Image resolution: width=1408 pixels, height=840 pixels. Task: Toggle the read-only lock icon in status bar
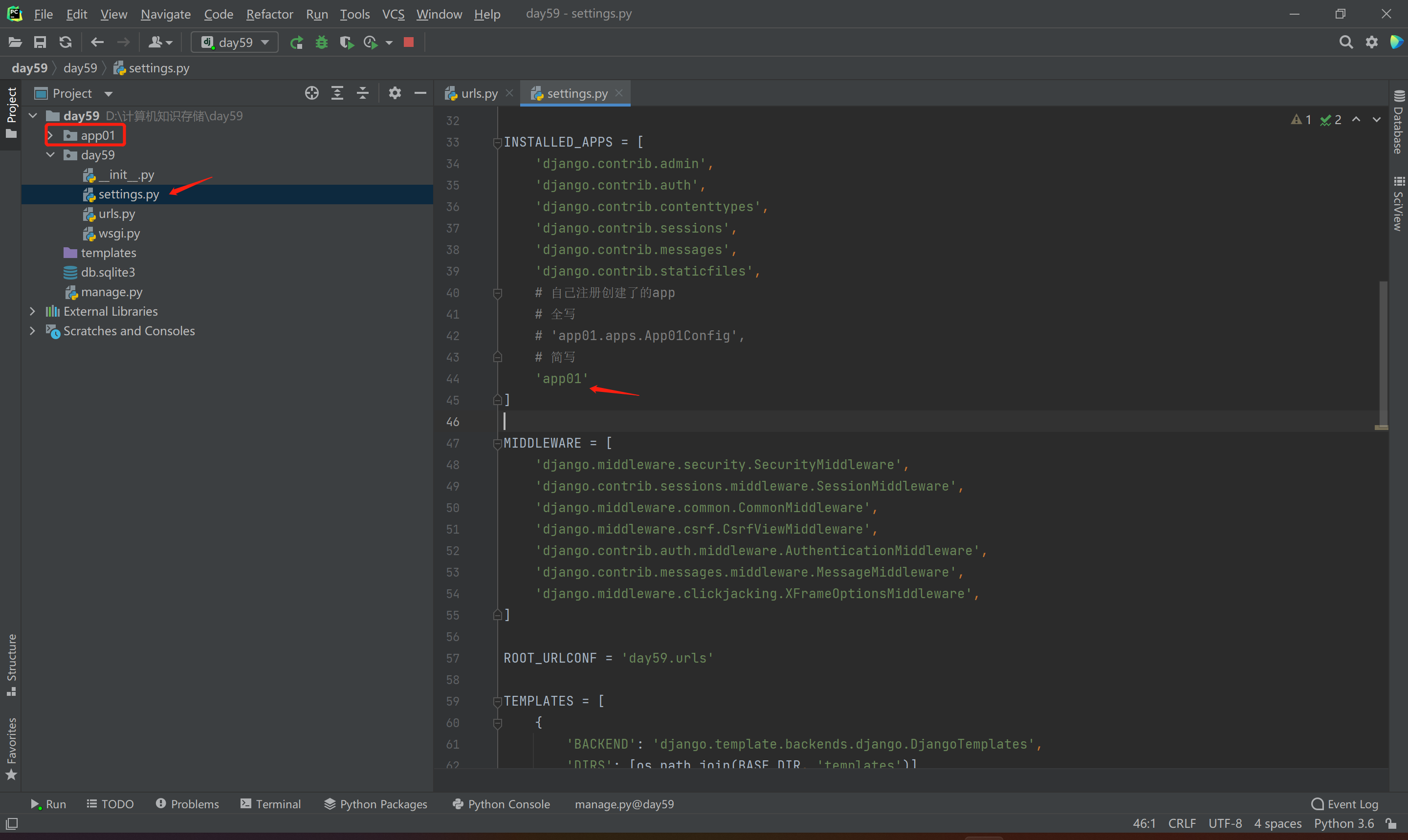click(1391, 823)
